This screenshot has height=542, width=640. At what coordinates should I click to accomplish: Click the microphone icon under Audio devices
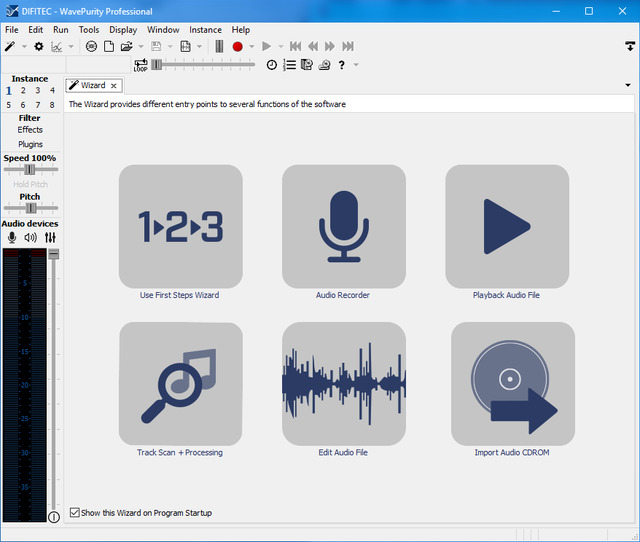point(12,238)
